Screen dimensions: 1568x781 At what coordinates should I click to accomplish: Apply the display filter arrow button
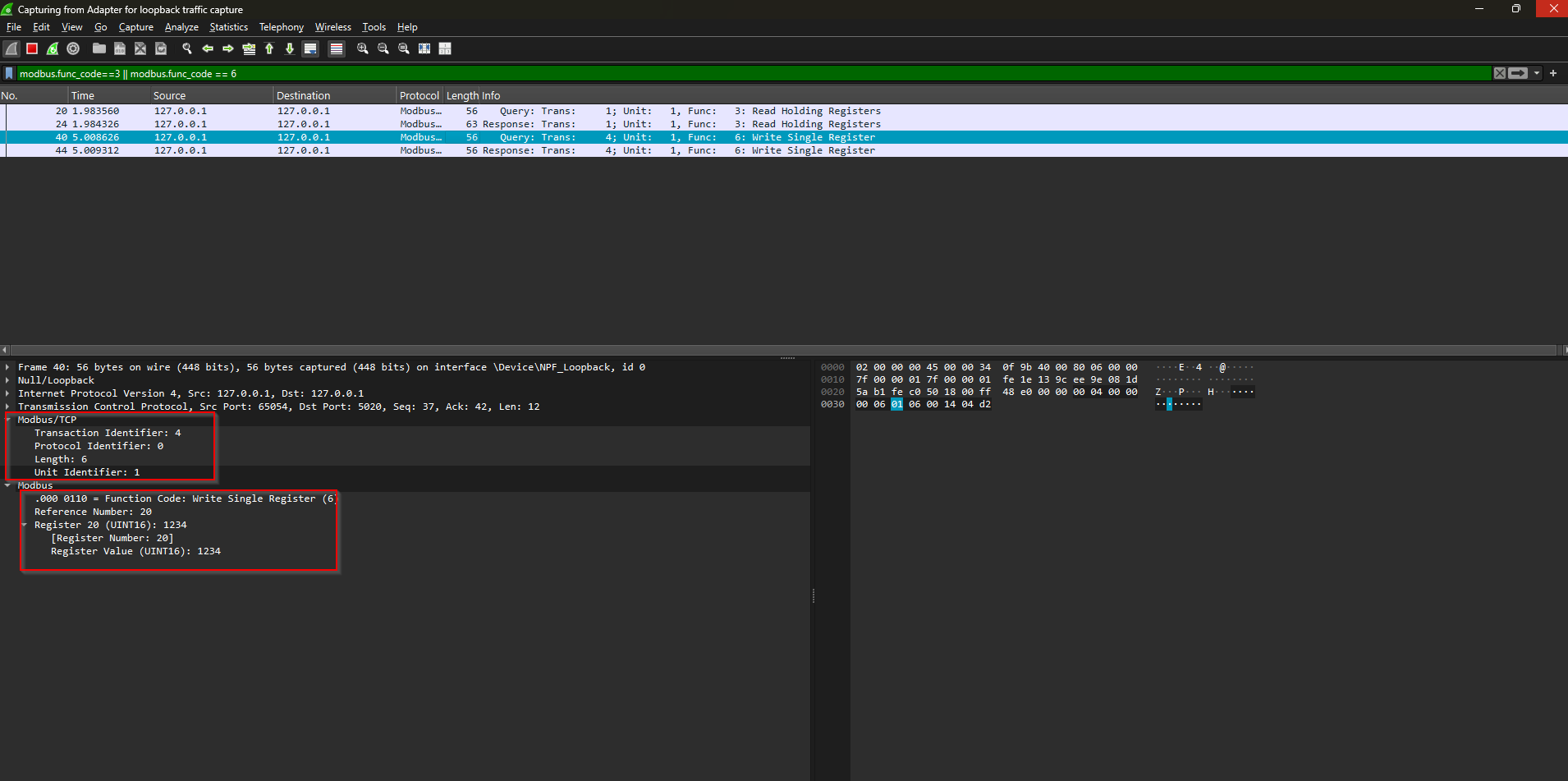pos(1519,73)
